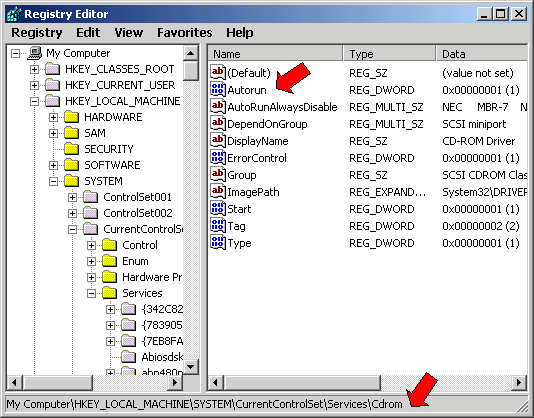Sort values by the Type column header
The image size is (534, 418).
click(x=390, y=54)
